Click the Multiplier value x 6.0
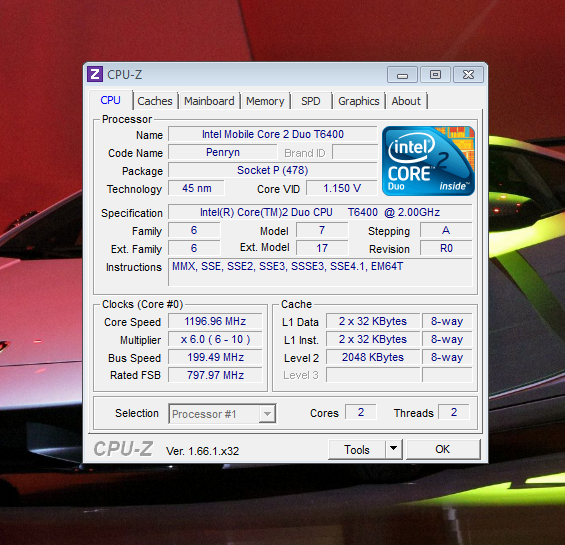The width and height of the screenshot is (565, 545). 215,339
